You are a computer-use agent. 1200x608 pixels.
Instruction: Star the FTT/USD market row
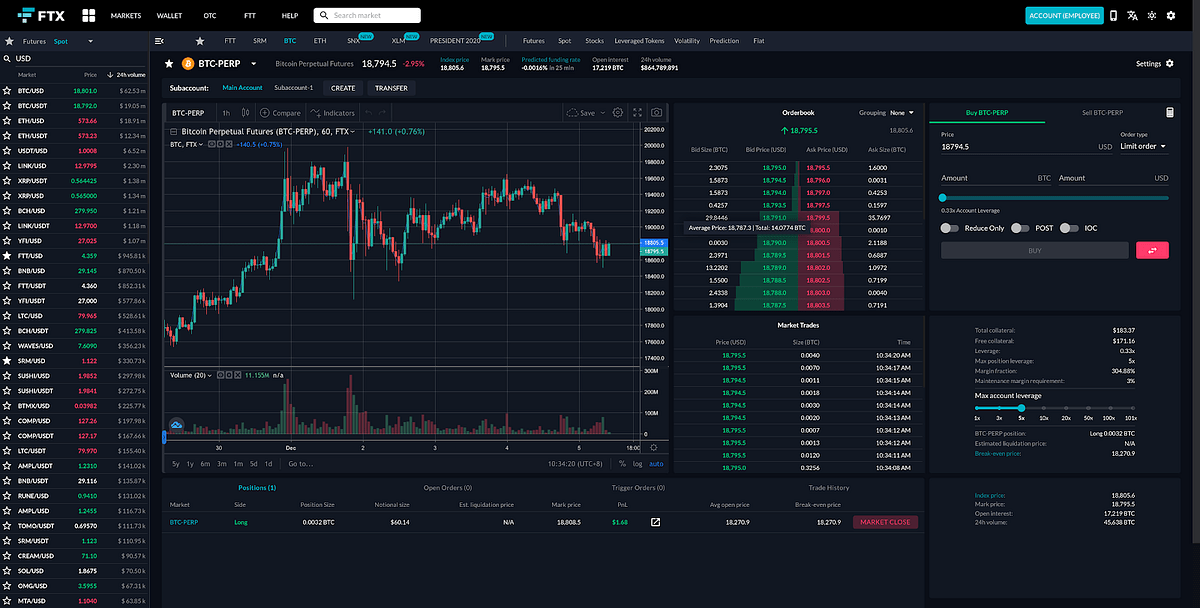coord(7,256)
